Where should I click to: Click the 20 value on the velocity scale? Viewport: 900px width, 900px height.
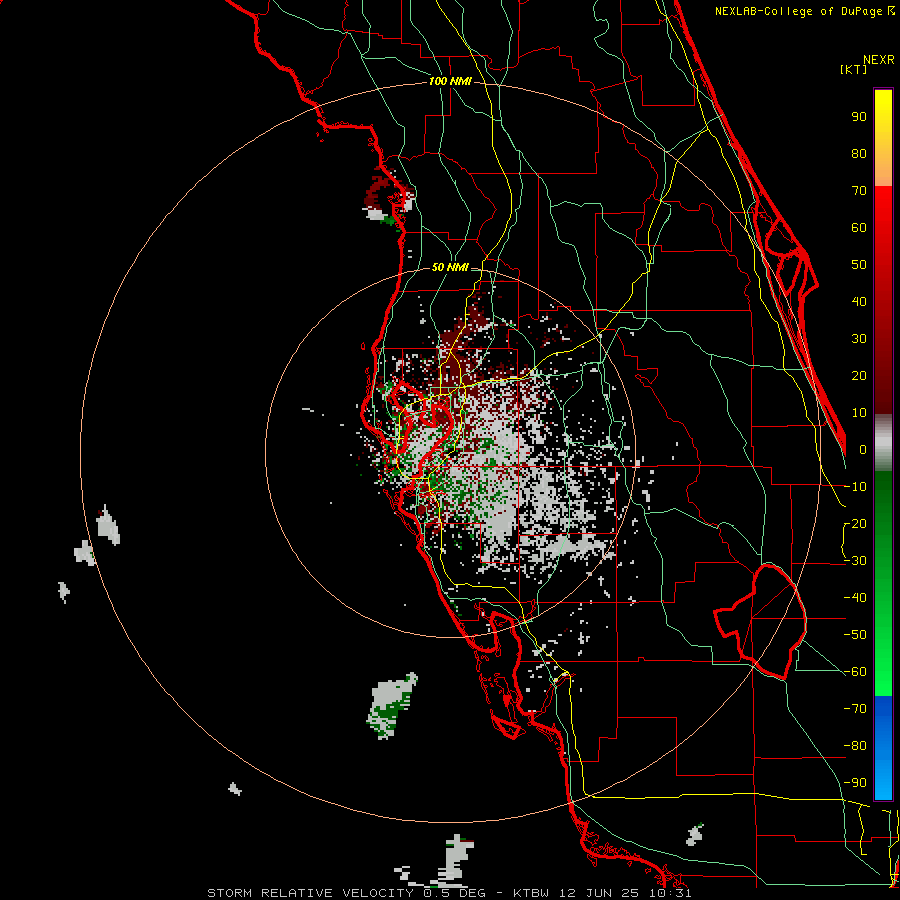click(859, 376)
